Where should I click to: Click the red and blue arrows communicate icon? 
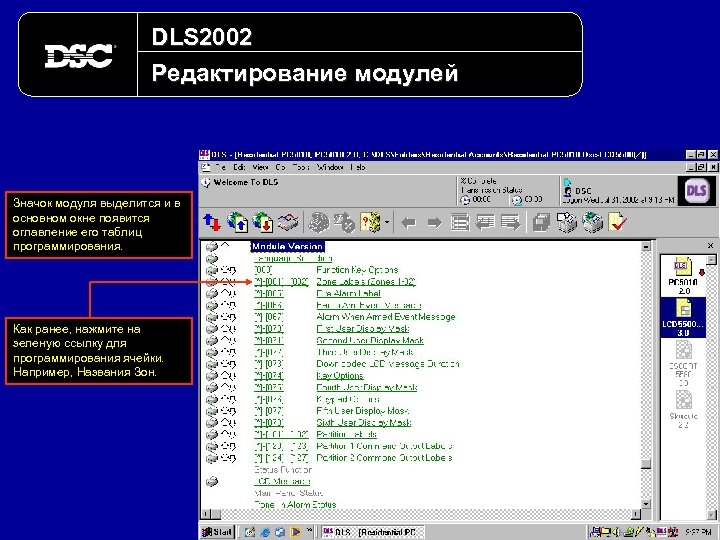tap(212, 223)
